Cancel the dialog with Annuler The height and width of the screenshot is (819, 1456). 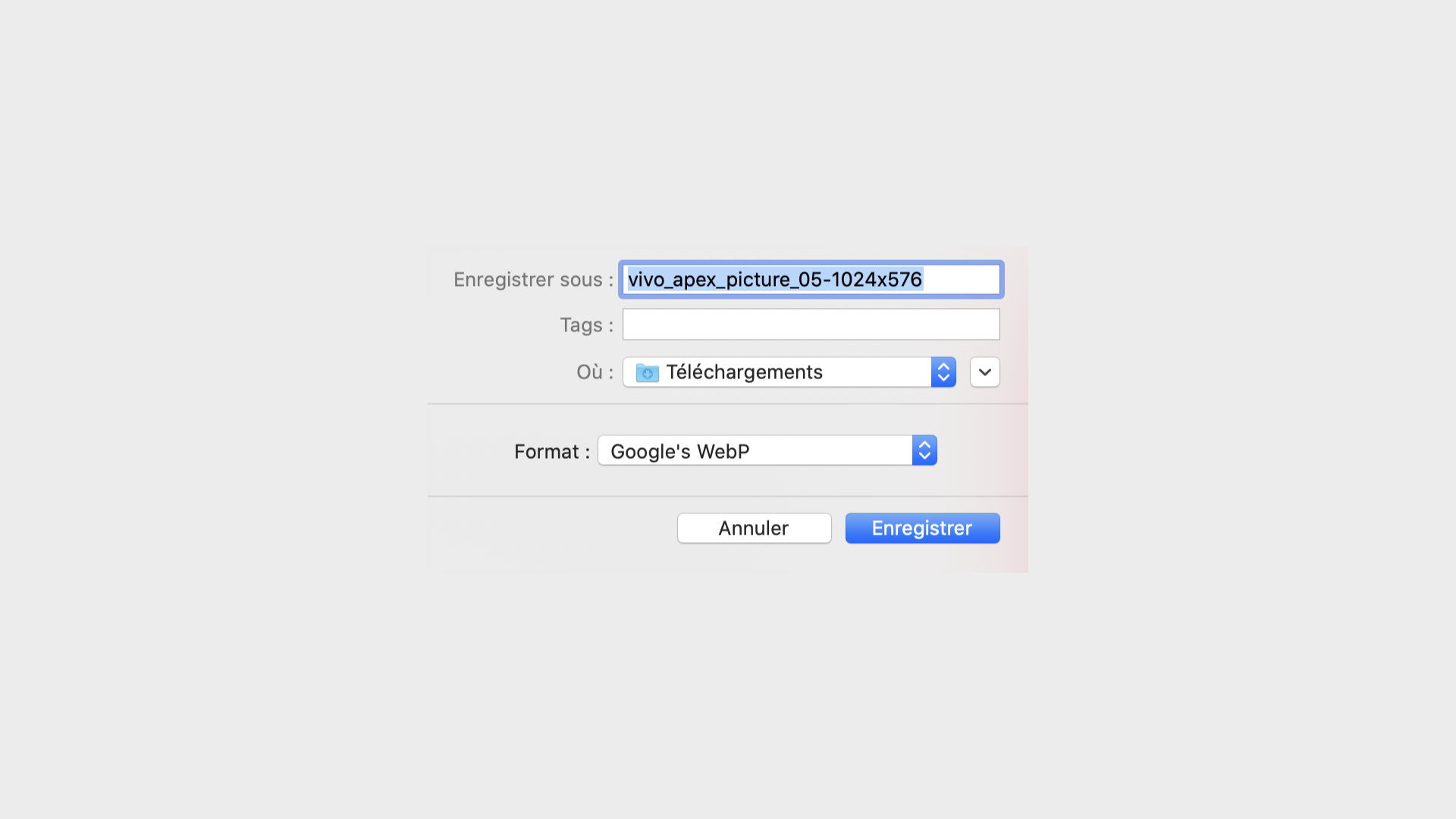754,528
